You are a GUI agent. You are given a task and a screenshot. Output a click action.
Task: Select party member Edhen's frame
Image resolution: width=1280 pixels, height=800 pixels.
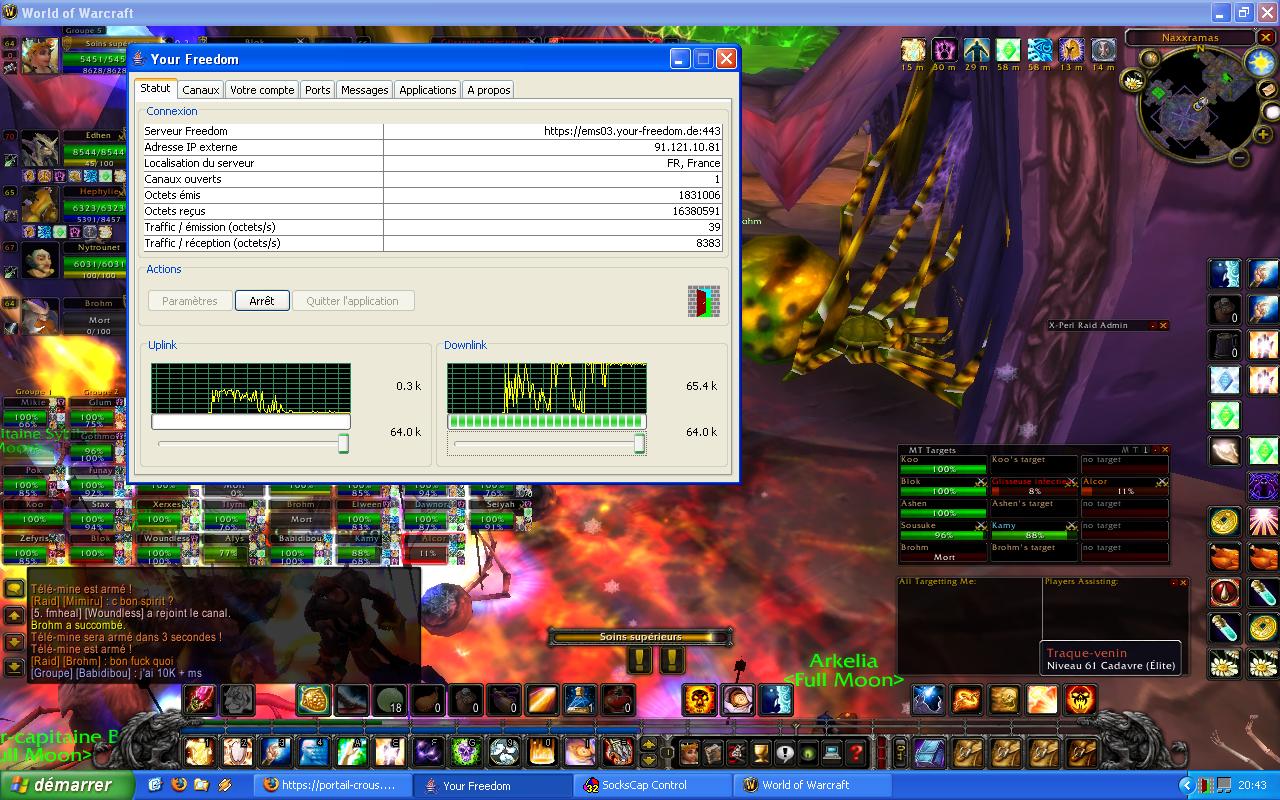coord(75,149)
